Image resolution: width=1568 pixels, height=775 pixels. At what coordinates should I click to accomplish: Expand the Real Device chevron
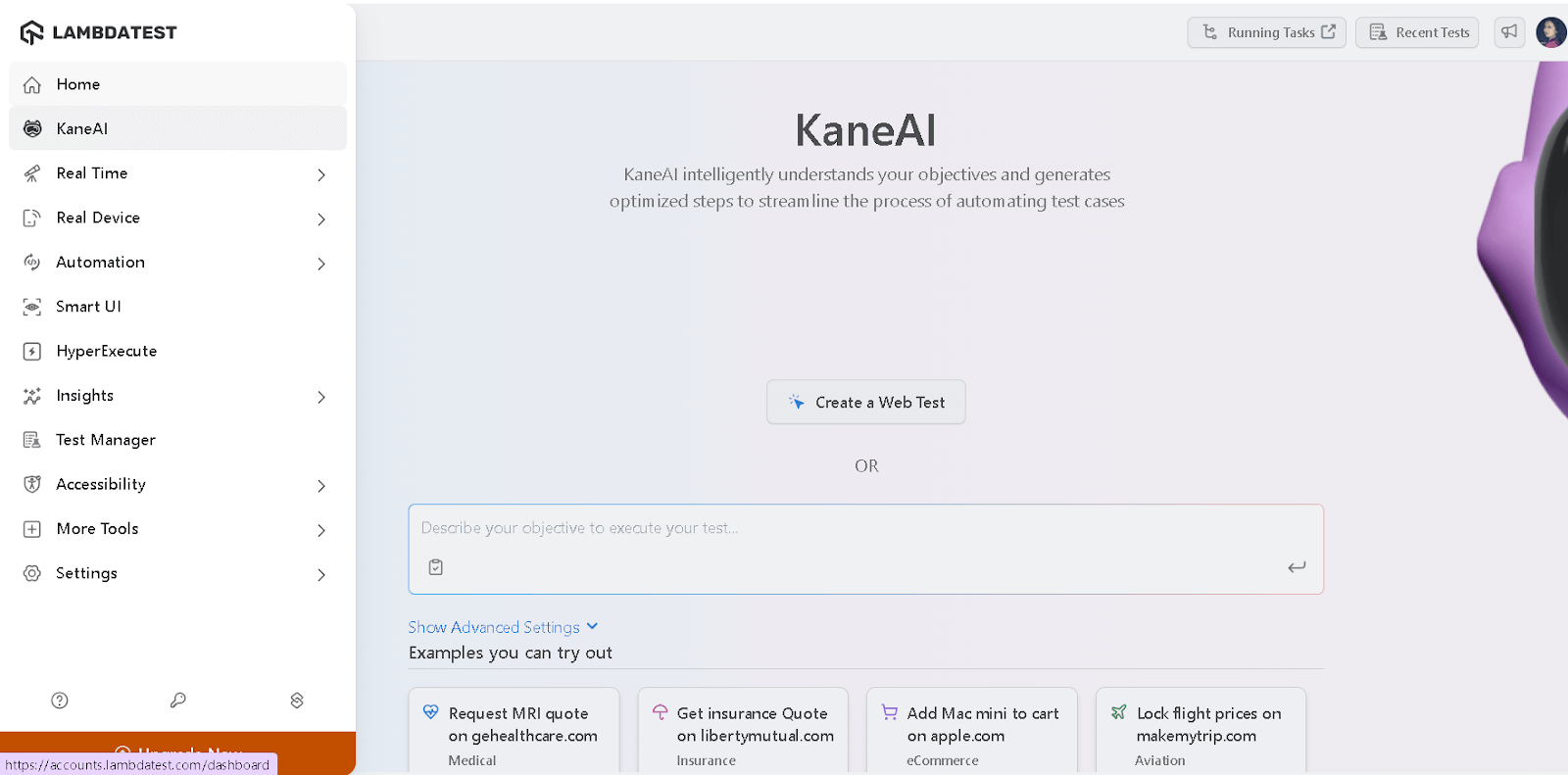321,218
